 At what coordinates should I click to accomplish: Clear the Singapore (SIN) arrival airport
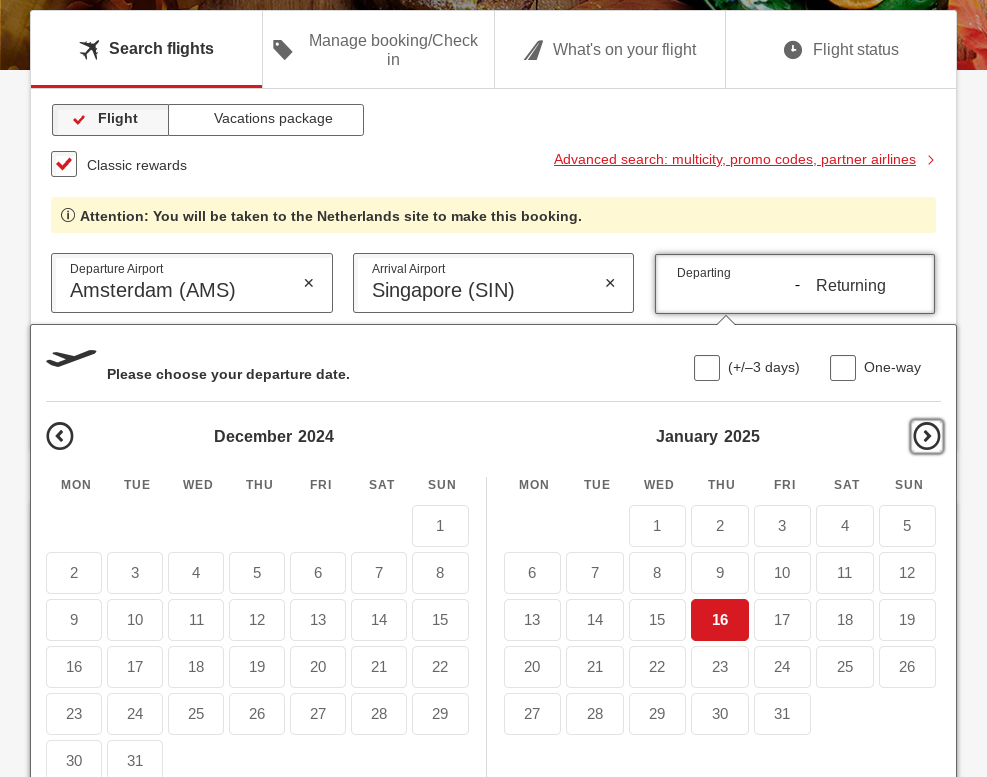click(x=610, y=283)
